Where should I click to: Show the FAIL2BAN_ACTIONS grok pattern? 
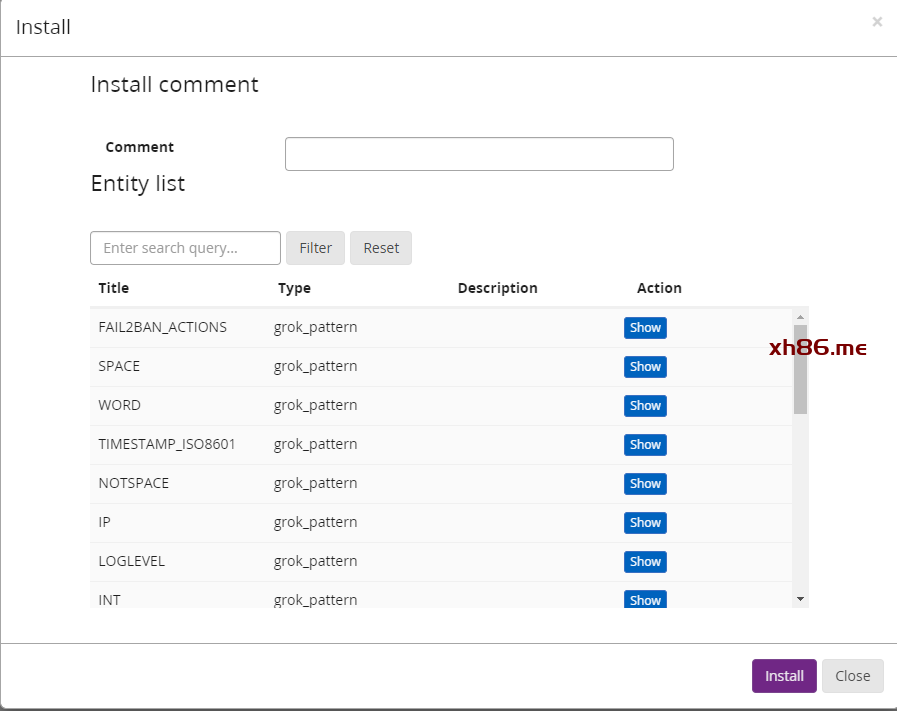pos(645,328)
